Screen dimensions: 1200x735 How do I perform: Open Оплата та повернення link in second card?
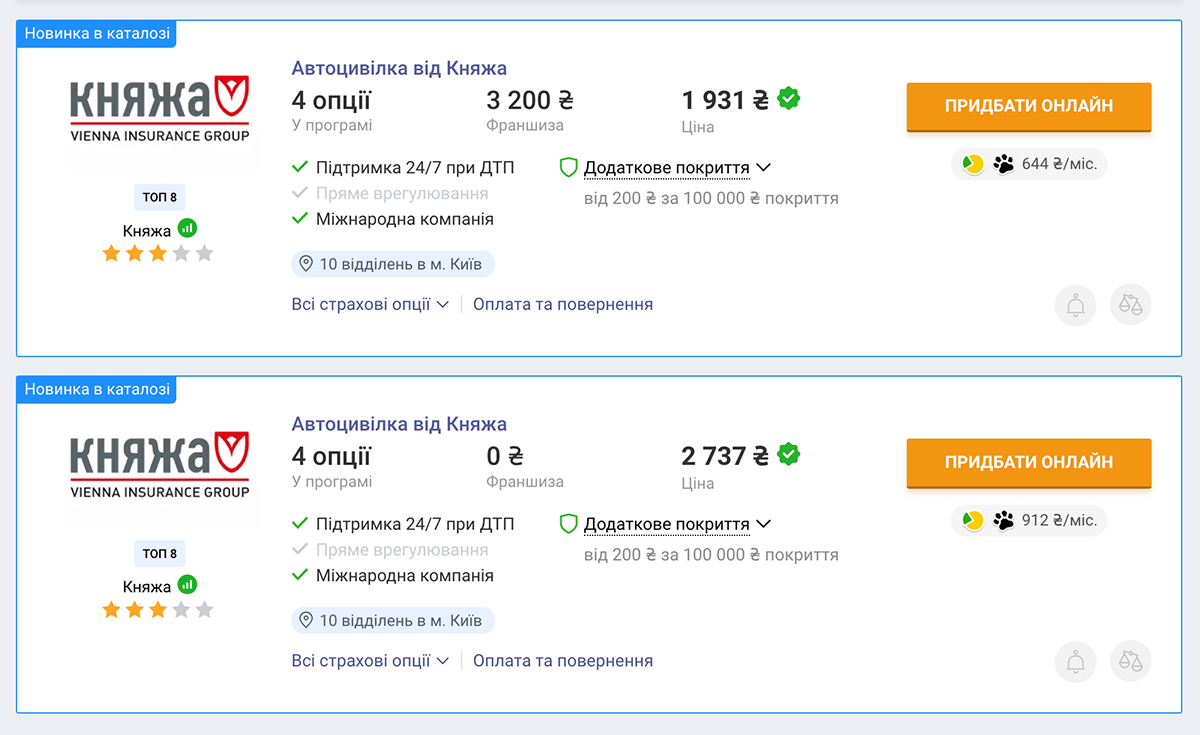coord(563,660)
